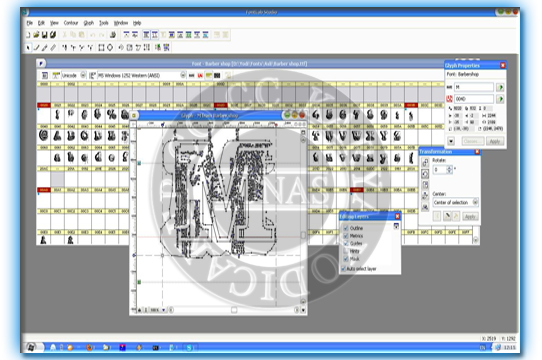Uncheck the Guides layer checkbox
Viewport: 542px width, 360px height.
point(345,243)
